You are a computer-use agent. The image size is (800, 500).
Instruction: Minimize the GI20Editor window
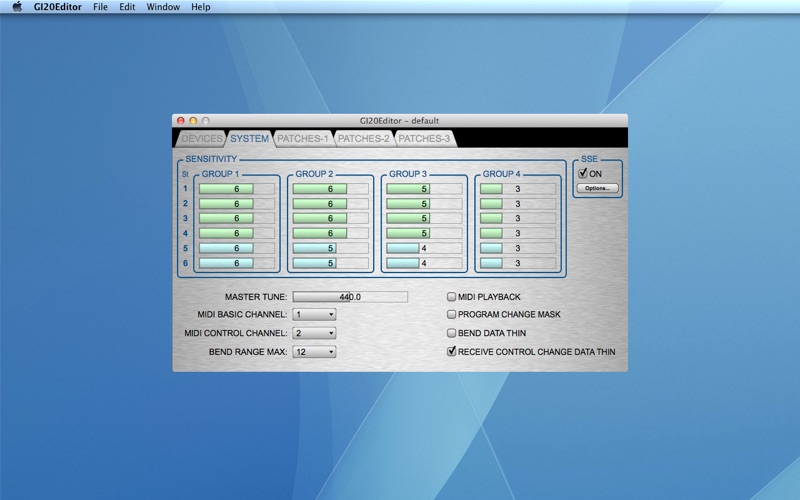pos(193,120)
